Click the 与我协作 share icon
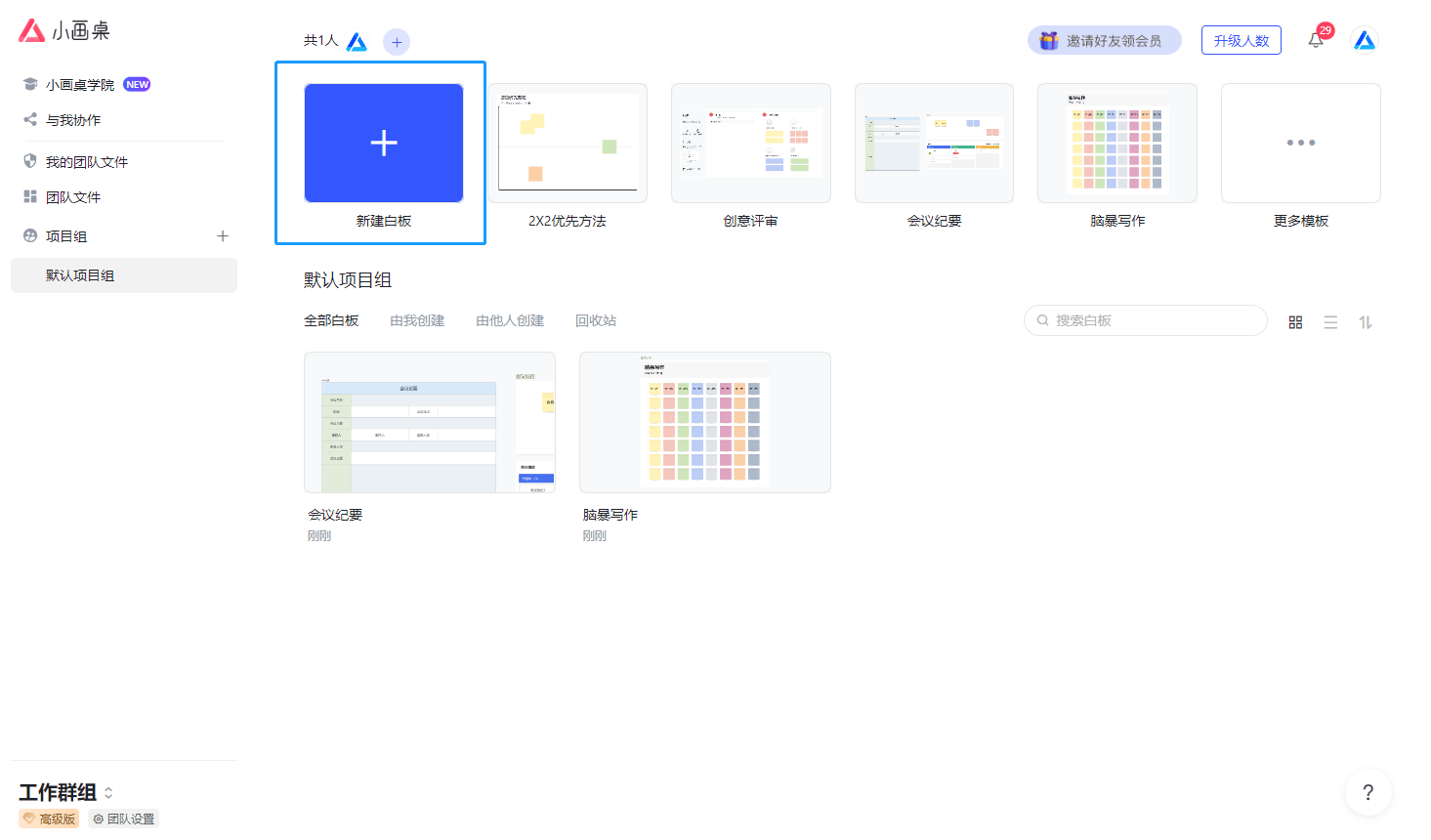The image size is (1431, 840). click(x=30, y=119)
